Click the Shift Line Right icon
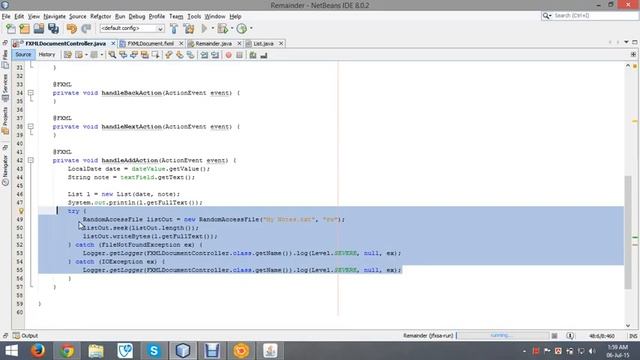 [215, 55]
